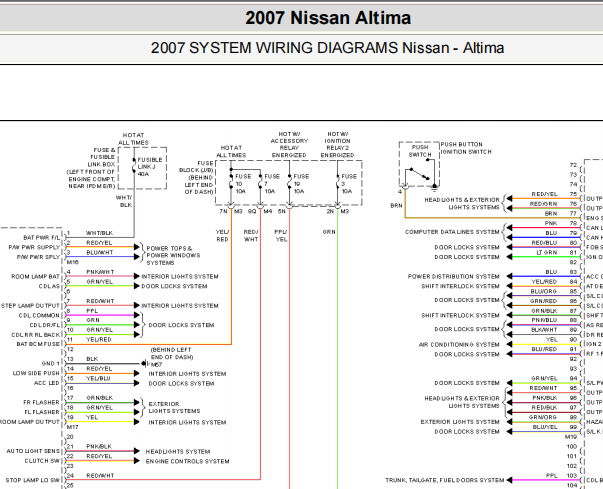Click the M17 connector label

click(73, 427)
